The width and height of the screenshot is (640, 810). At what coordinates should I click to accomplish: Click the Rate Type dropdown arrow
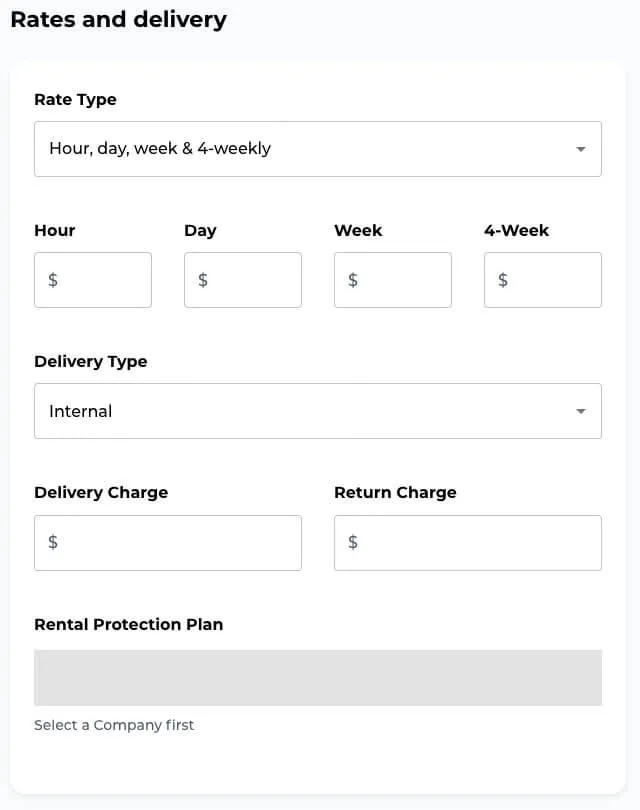581,148
